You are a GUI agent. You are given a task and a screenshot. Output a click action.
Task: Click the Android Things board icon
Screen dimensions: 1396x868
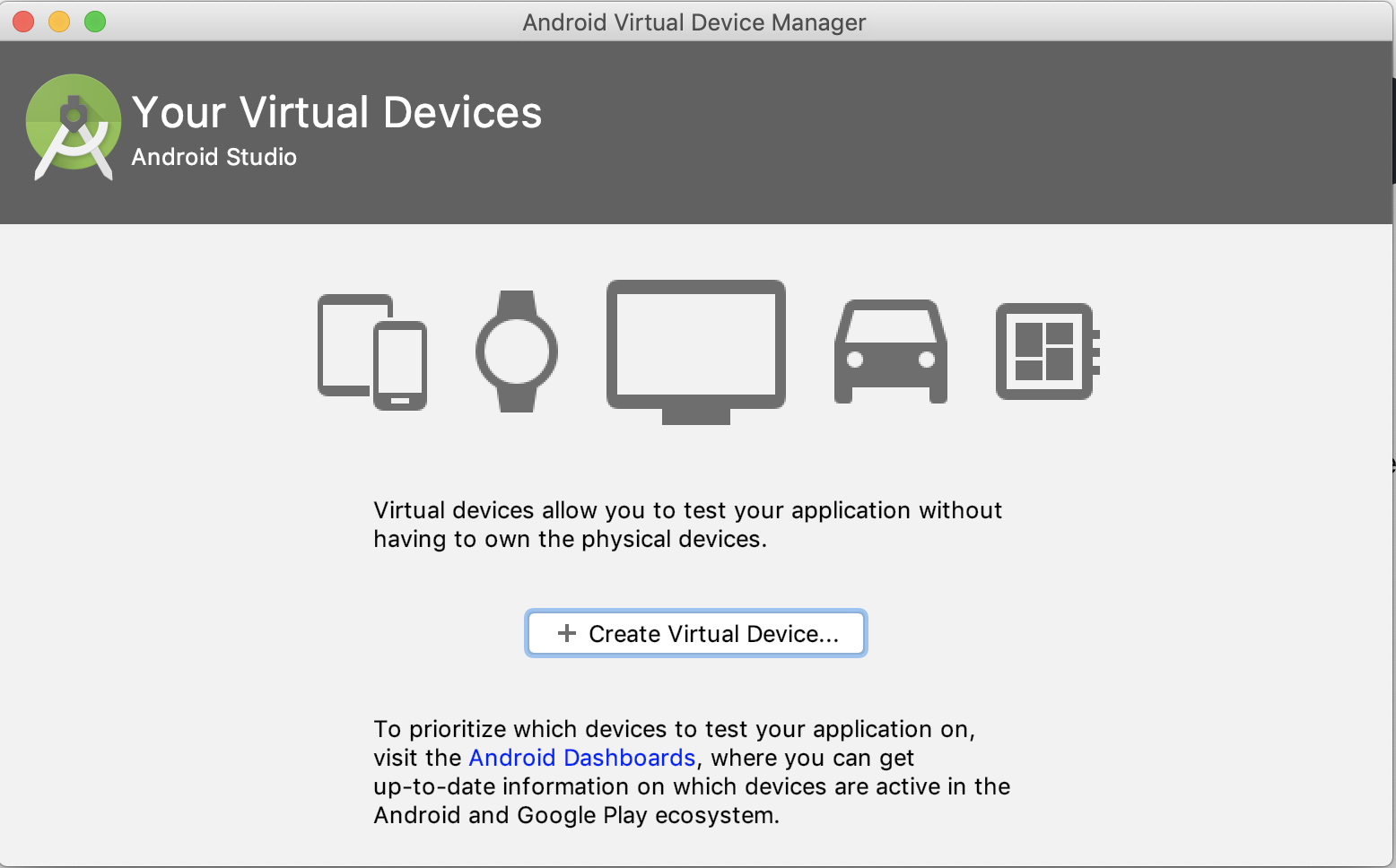(x=1048, y=352)
